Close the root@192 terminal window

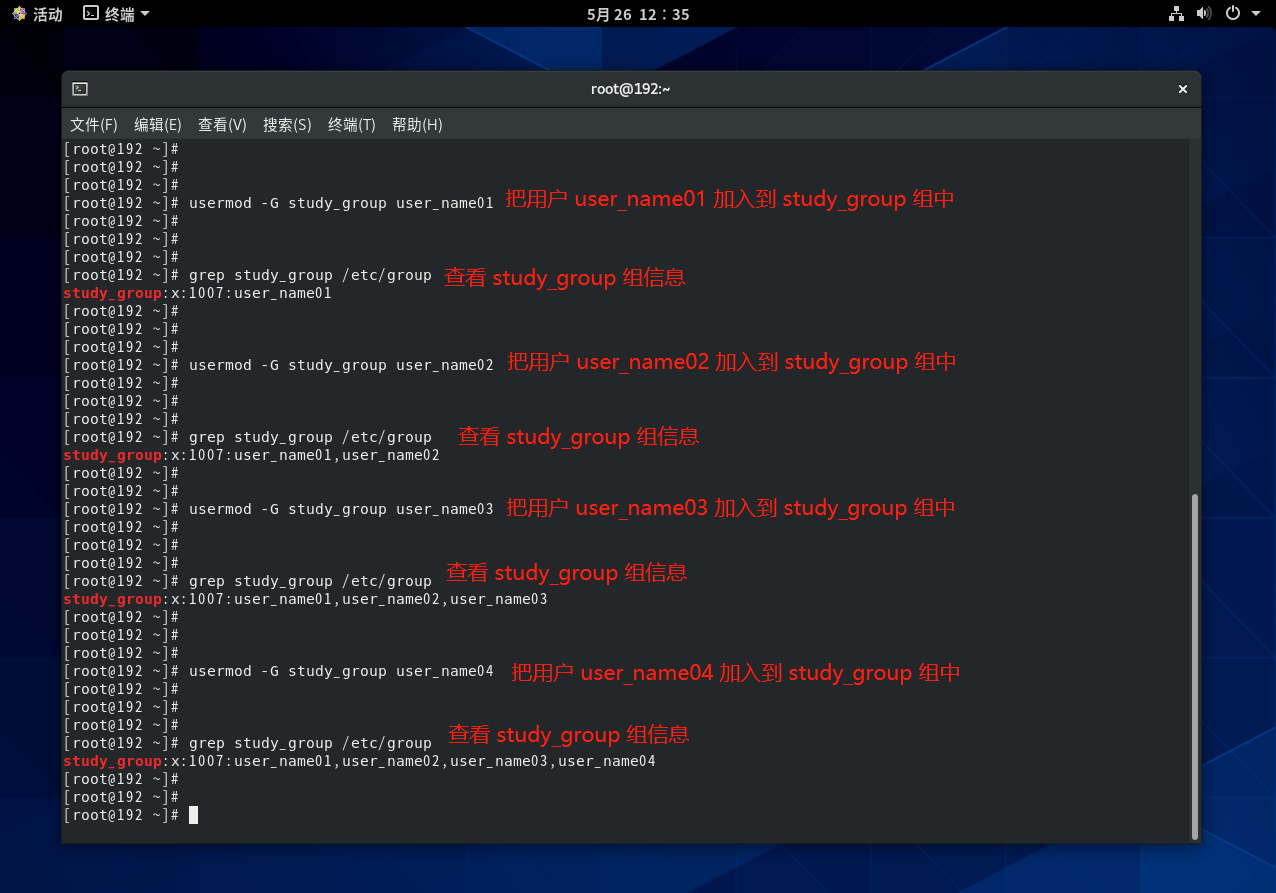point(1182,89)
